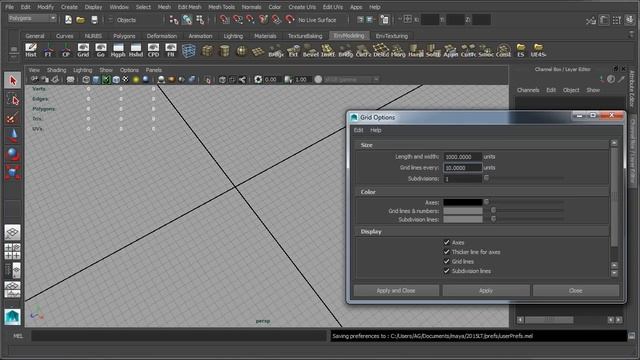Click the Save Scene icon

(94, 20)
